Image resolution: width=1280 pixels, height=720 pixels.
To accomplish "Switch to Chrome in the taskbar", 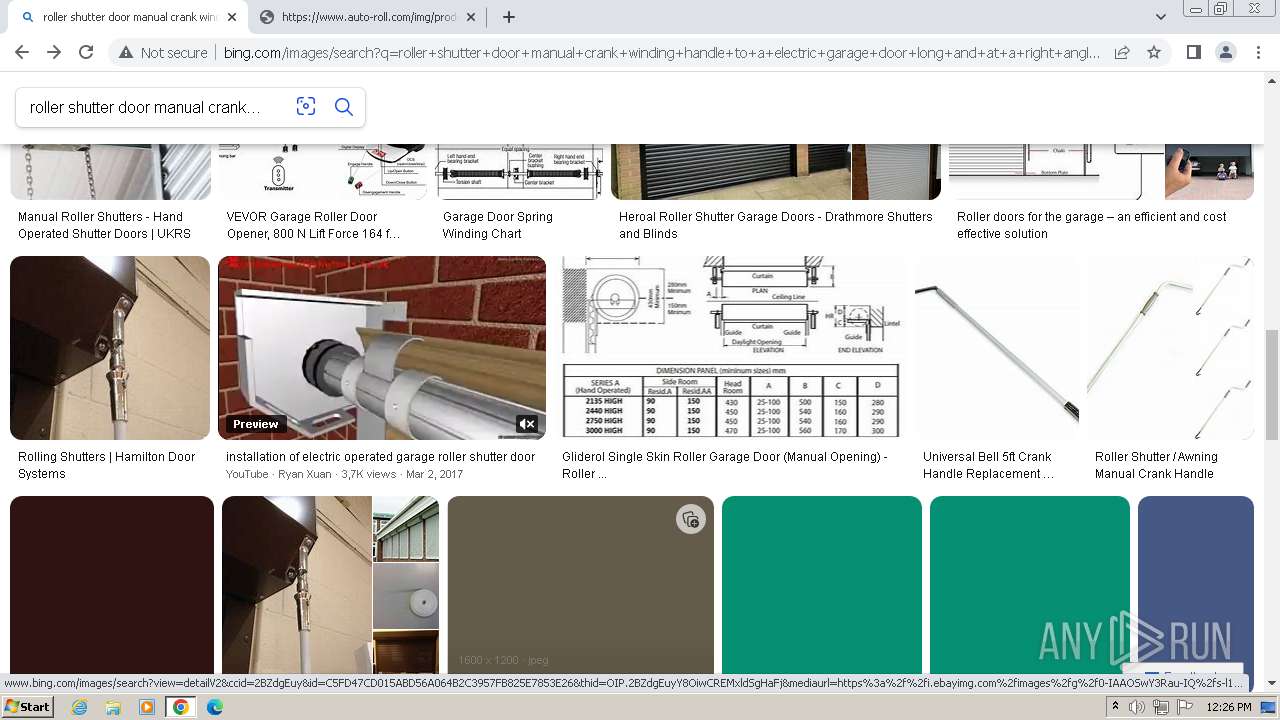I will (x=181, y=707).
